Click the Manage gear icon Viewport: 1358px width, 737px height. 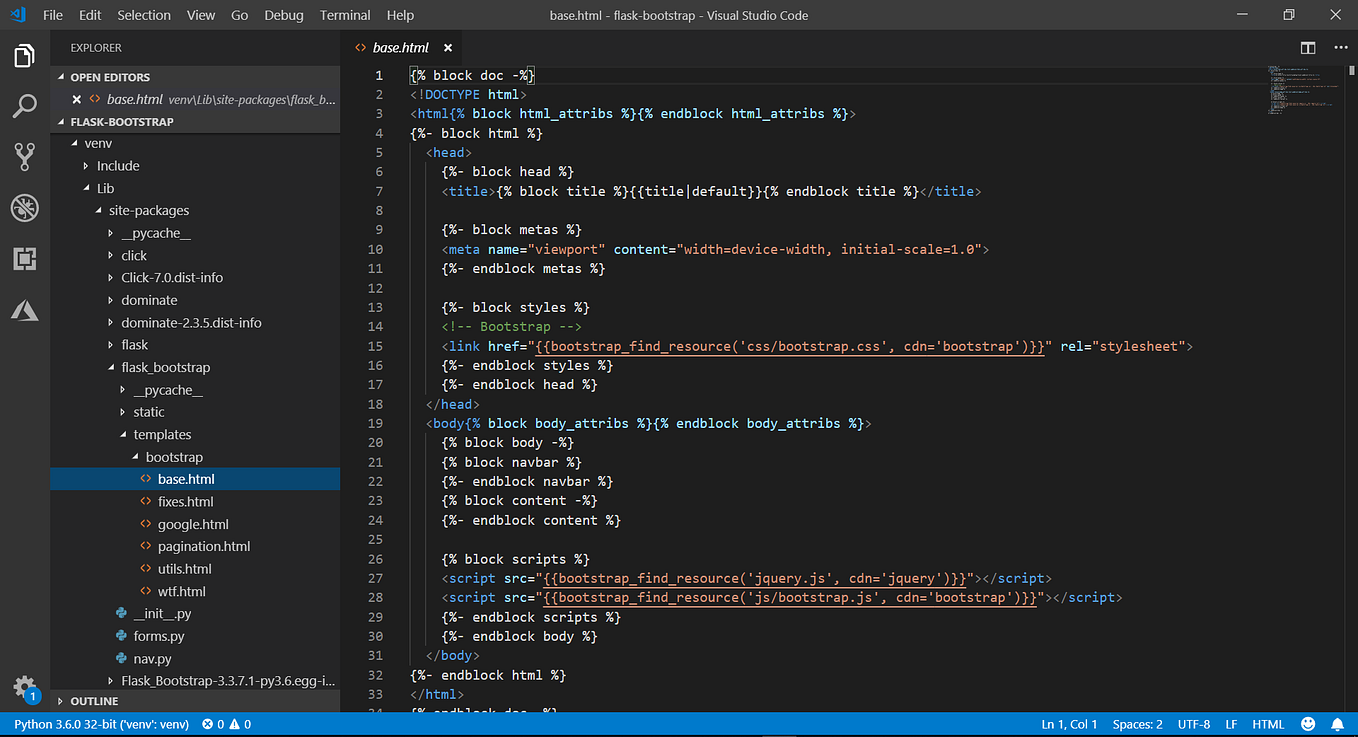pyautogui.click(x=24, y=686)
